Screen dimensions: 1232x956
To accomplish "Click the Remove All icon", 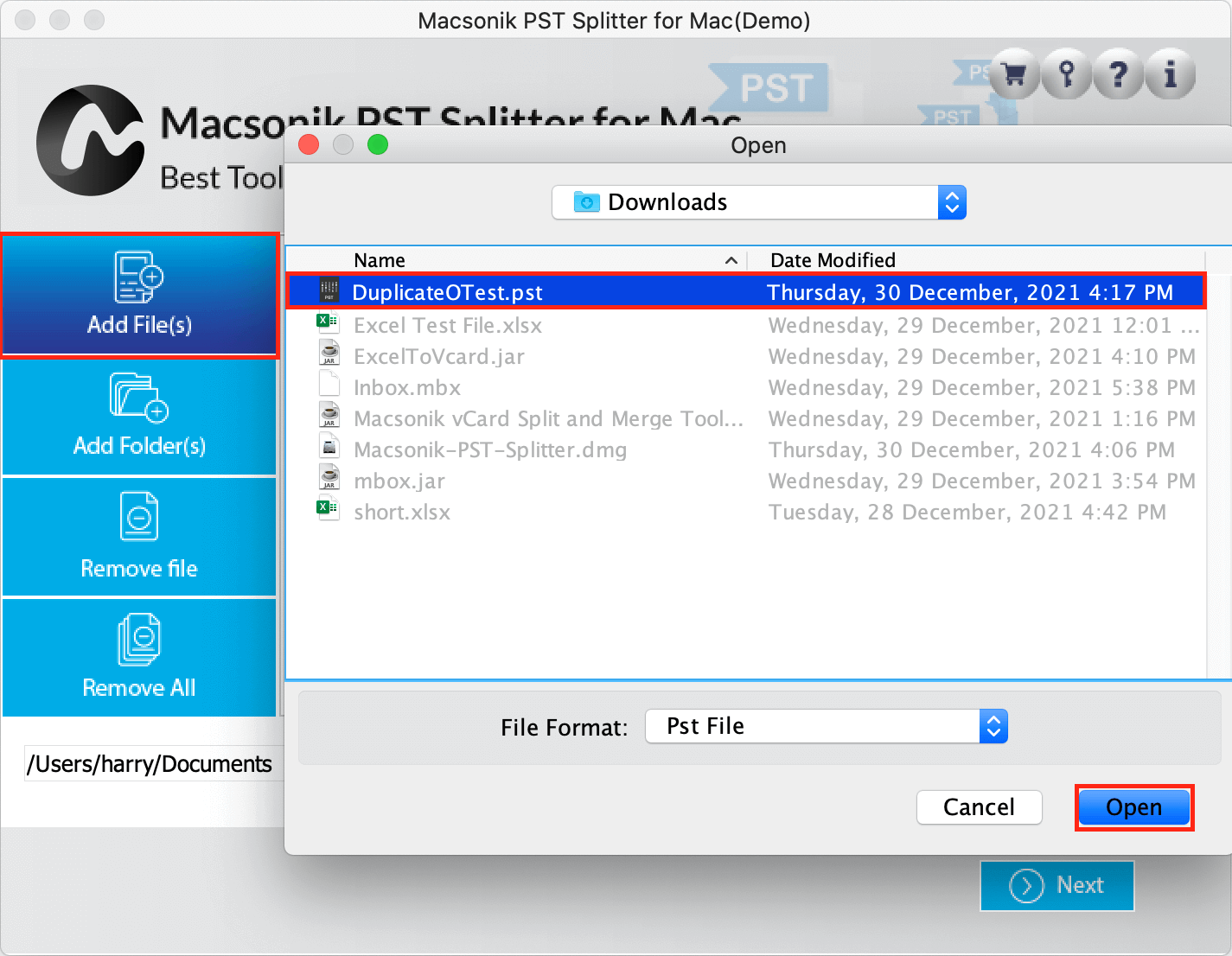I will coord(137,640).
